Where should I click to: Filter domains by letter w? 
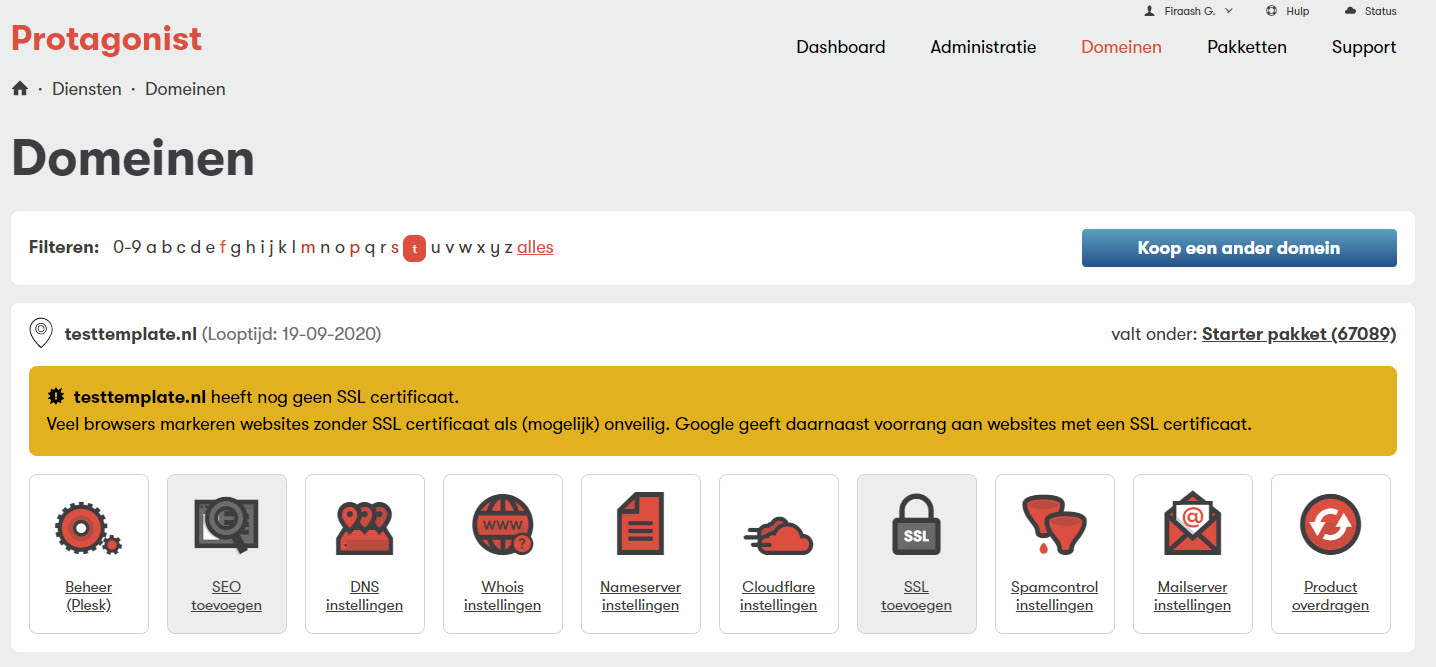[x=465, y=248]
